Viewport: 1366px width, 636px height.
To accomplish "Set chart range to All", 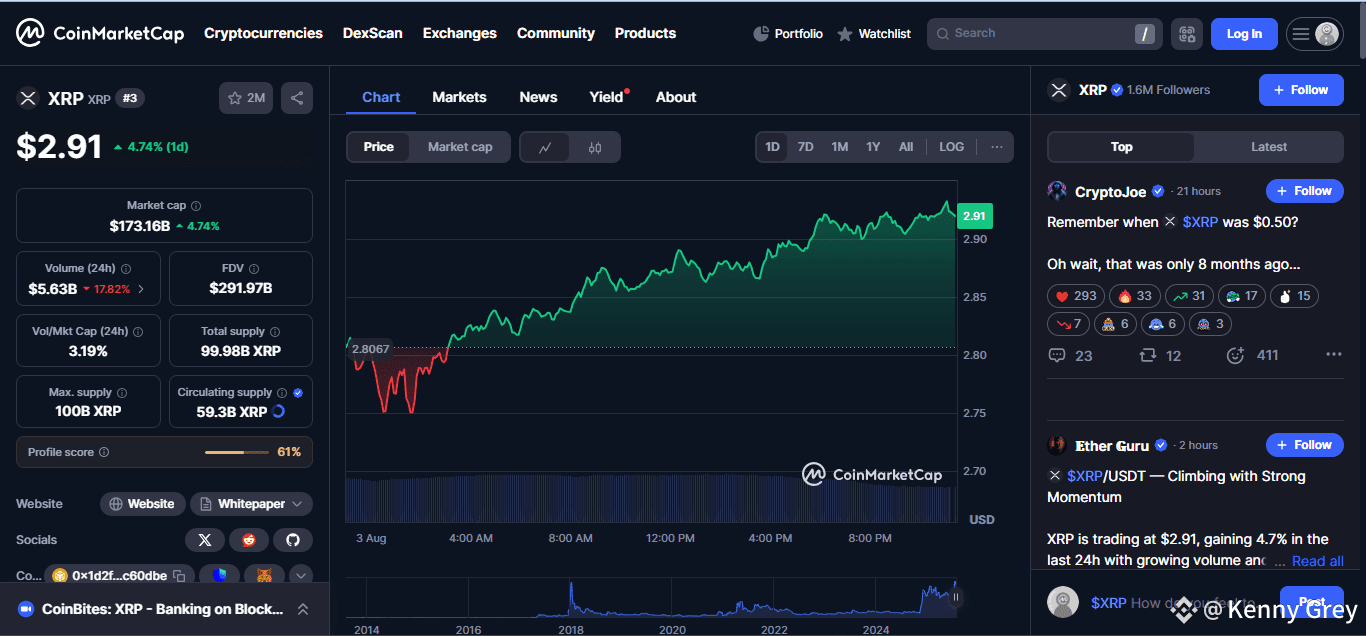I will (906, 147).
